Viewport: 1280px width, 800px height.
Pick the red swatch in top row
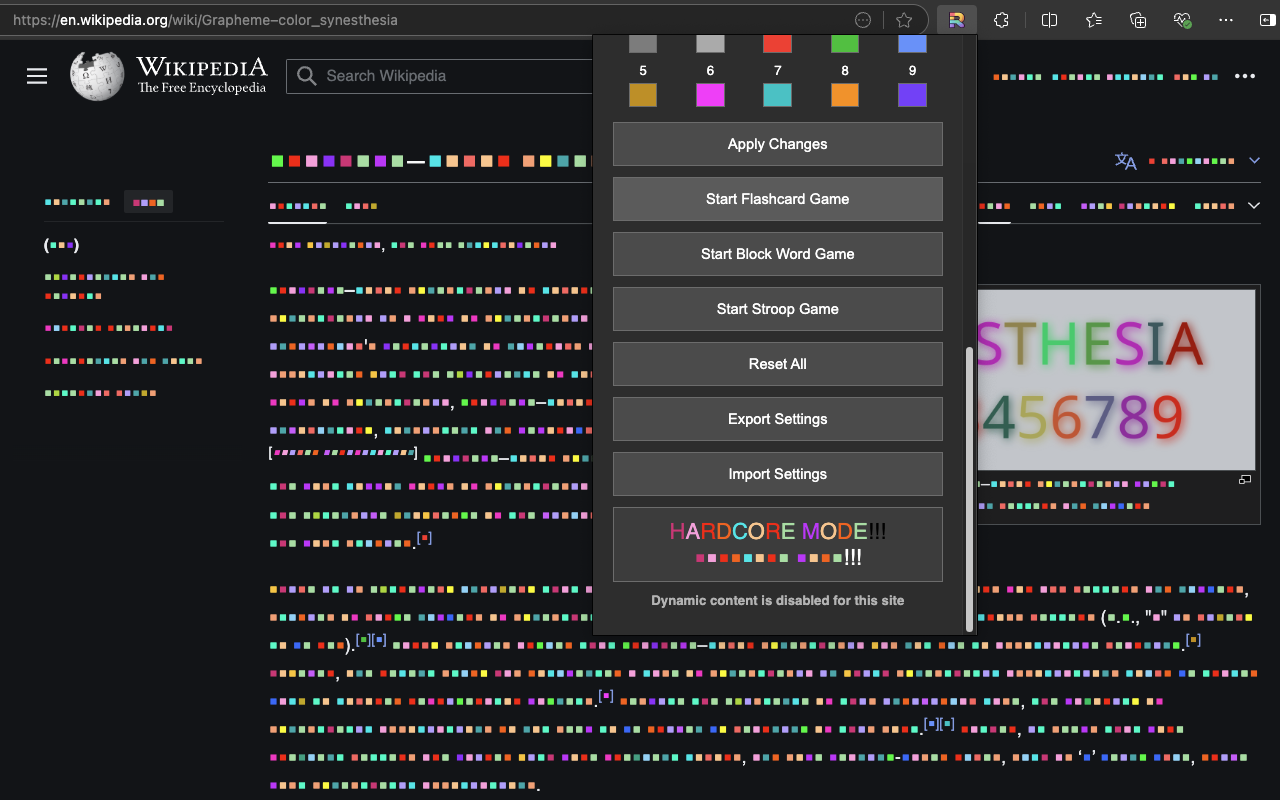(x=778, y=43)
